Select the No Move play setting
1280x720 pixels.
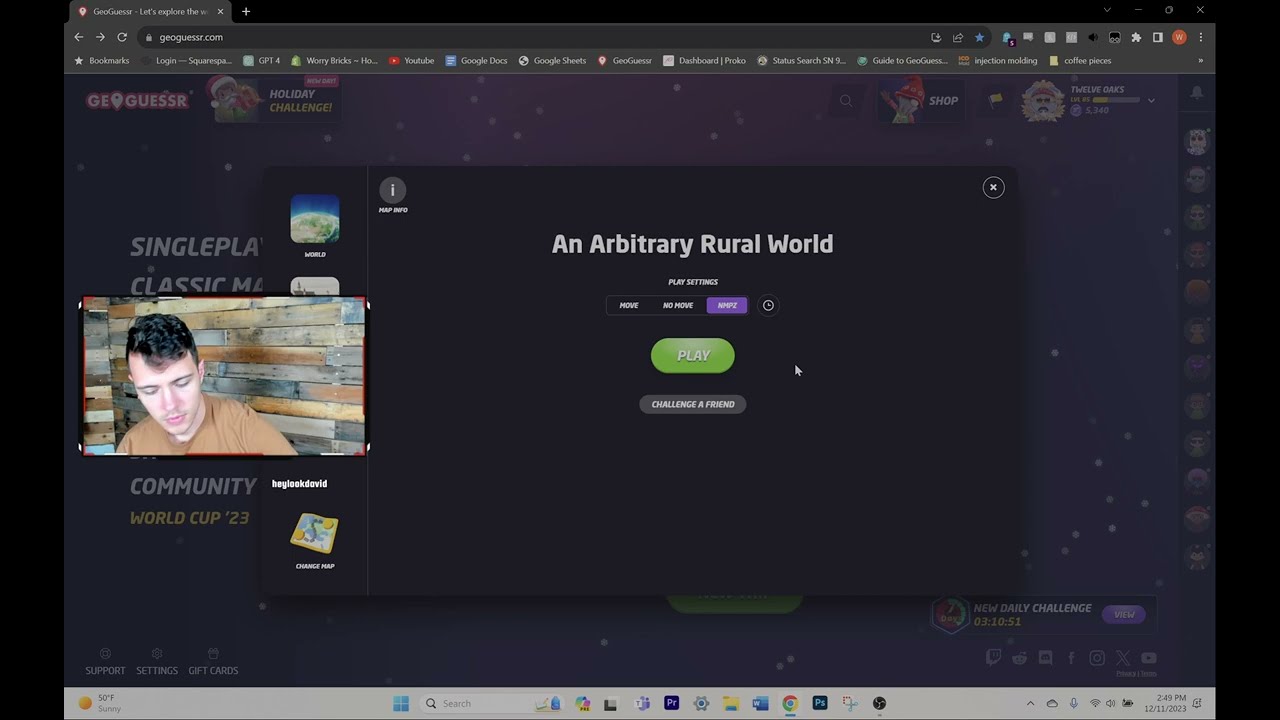(x=678, y=305)
